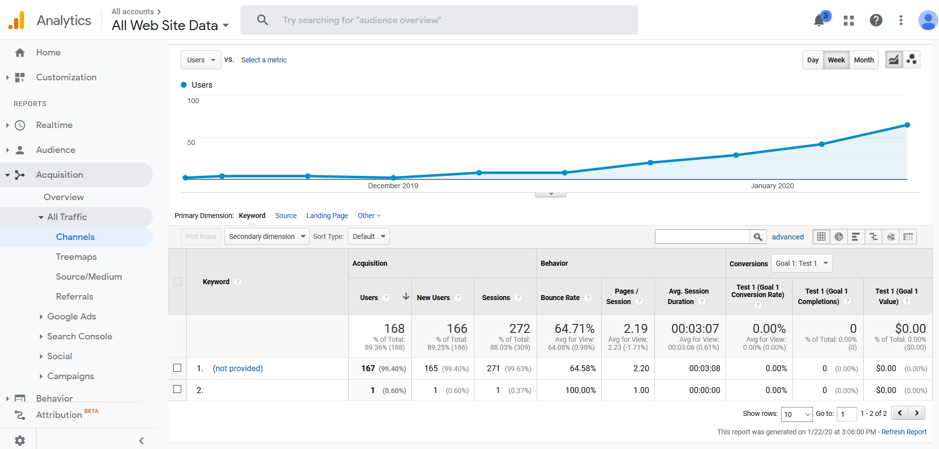Click Select a metric link
Image resolution: width=939 pixels, height=449 pixels.
264,60
